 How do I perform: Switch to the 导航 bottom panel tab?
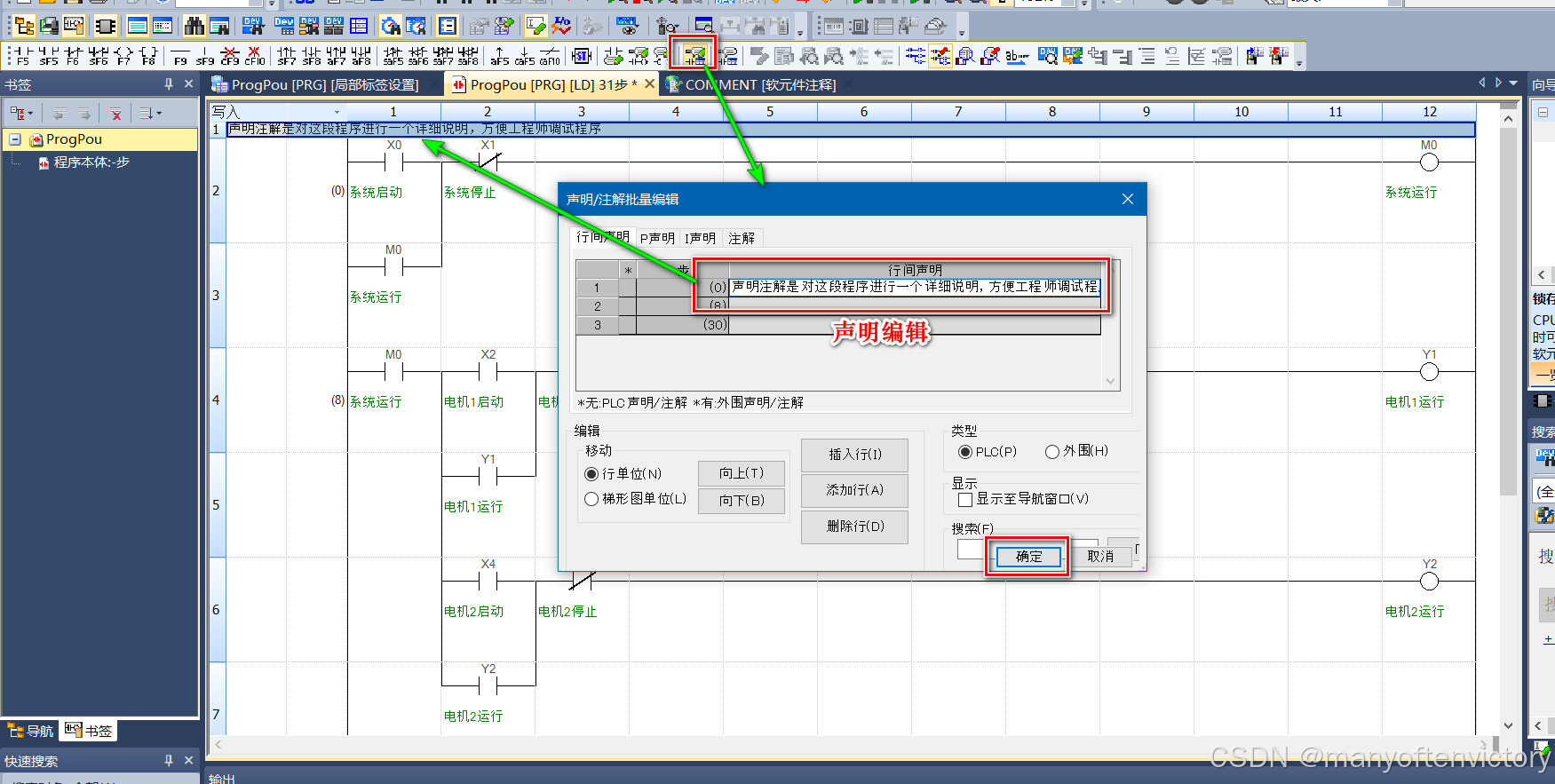tap(31, 731)
